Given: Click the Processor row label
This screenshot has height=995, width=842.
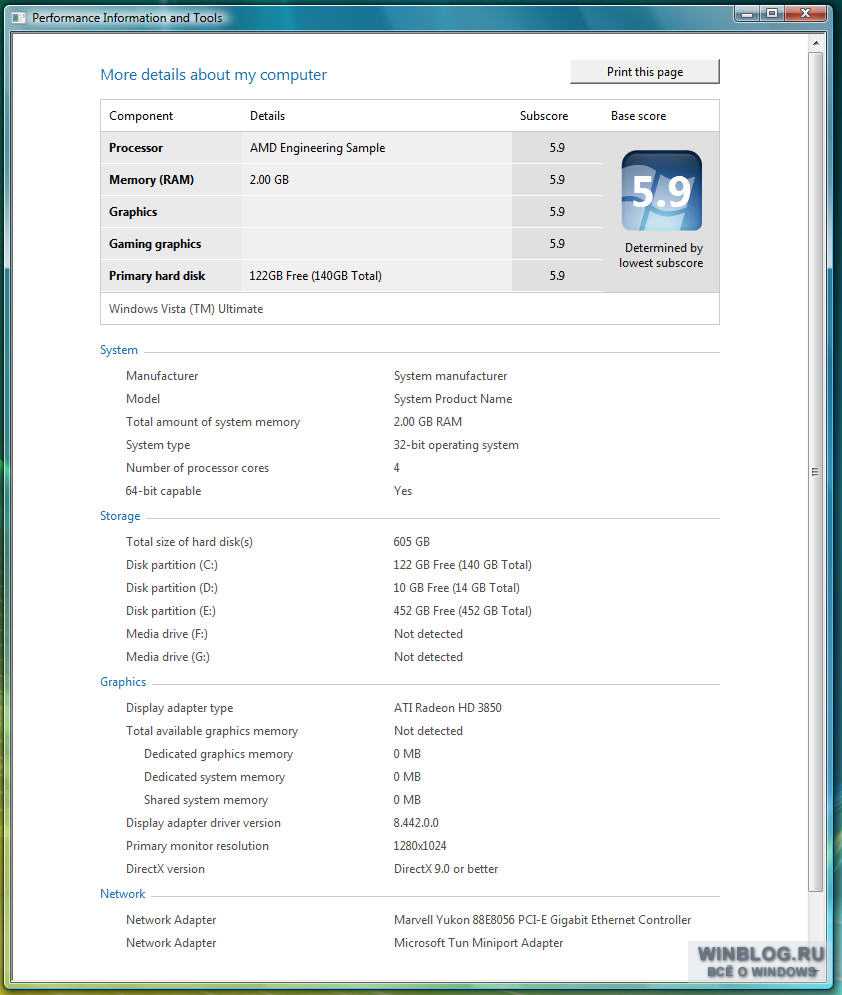Looking at the screenshot, I should (x=136, y=148).
